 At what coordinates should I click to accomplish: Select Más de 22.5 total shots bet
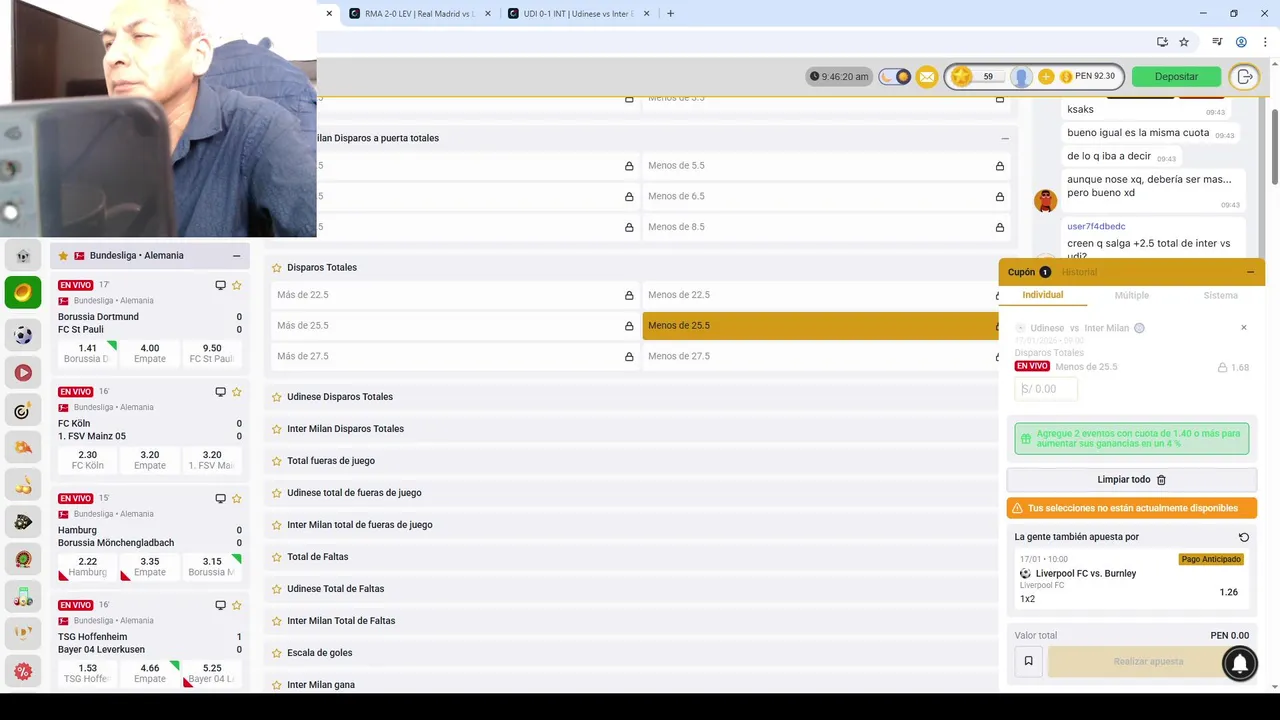[x=455, y=295]
